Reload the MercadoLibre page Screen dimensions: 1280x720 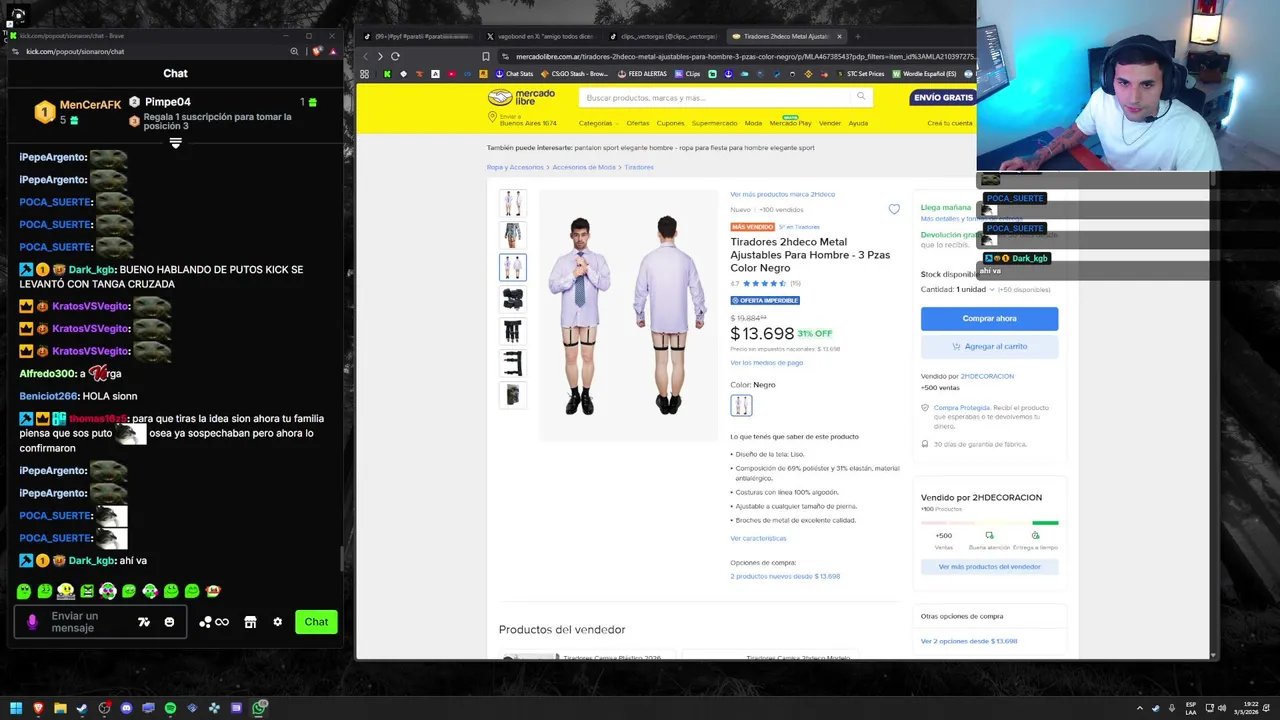pos(395,56)
